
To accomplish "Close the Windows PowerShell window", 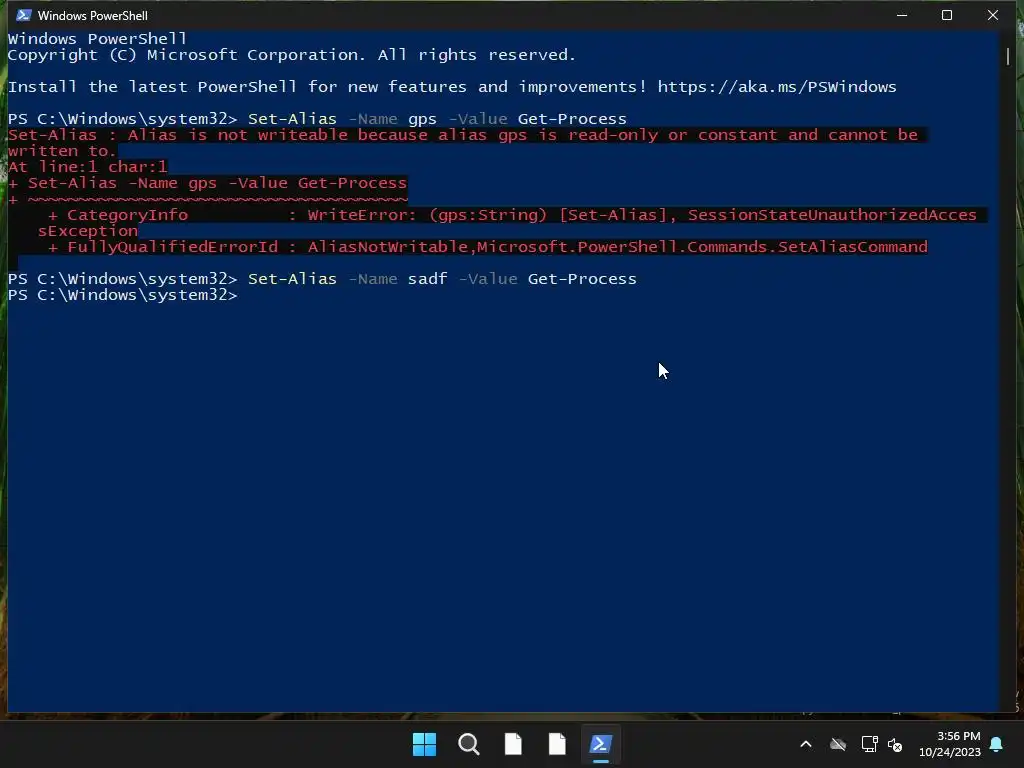I will tap(993, 15).
